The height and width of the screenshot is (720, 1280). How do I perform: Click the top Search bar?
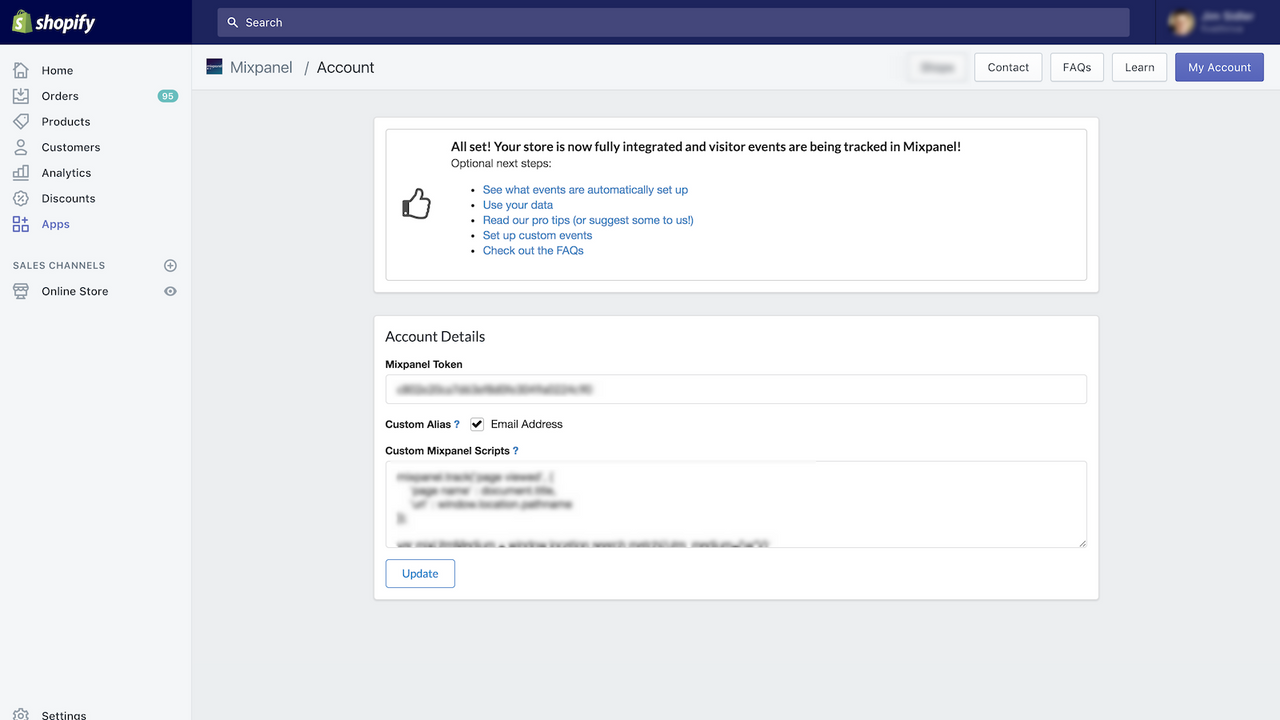[673, 22]
